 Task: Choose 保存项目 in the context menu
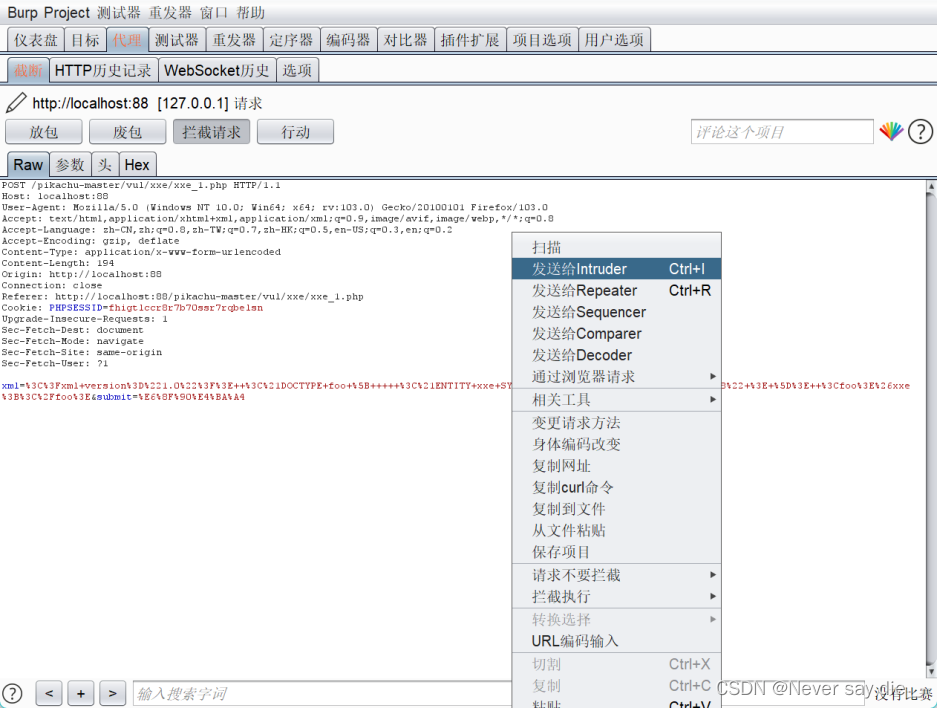617,552
